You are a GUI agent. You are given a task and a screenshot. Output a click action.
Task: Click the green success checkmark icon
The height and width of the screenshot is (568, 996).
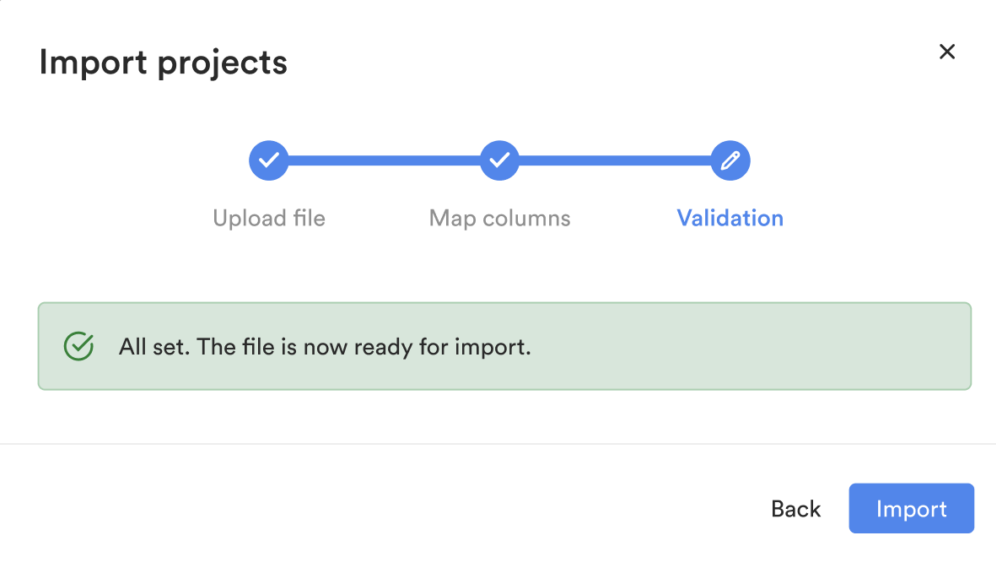tap(79, 346)
